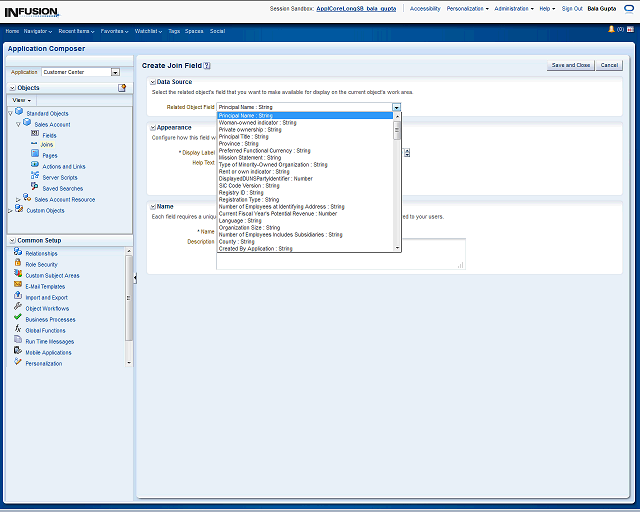Click the Object Workflows icon
Screen dimensions: 640x512
pos(18,308)
